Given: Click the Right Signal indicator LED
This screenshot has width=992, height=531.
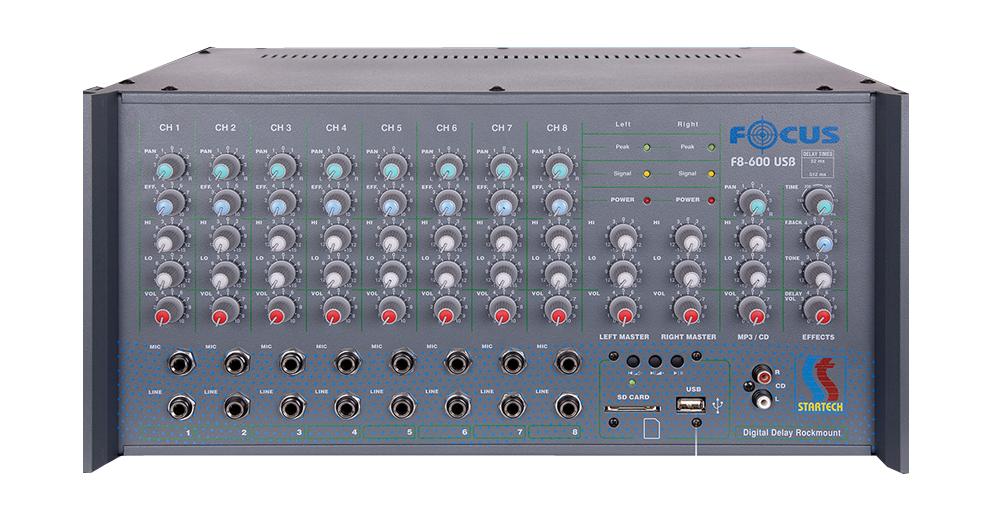Looking at the screenshot, I should click(711, 174).
